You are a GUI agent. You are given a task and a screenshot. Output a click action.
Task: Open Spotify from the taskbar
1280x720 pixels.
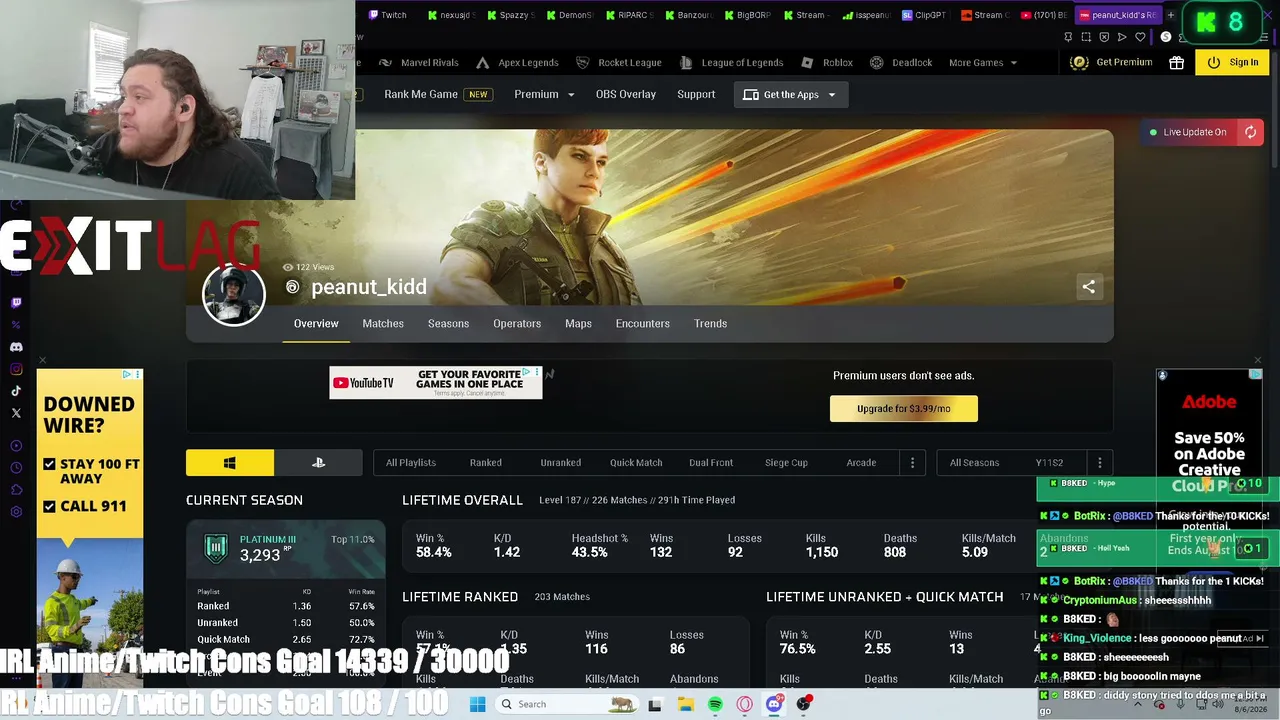coord(715,704)
